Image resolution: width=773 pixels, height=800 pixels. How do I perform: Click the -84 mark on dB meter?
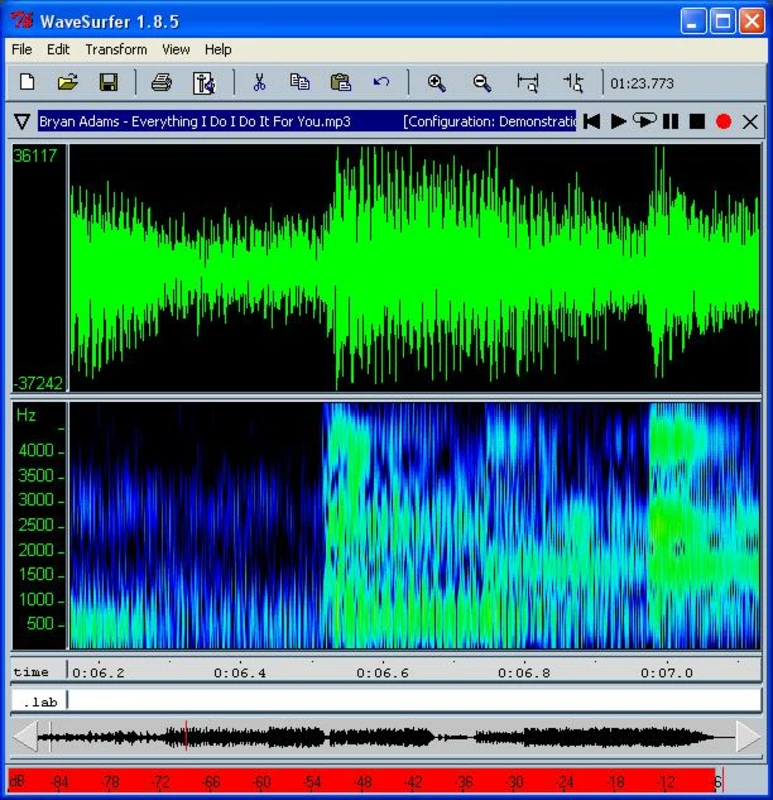pyautogui.click(x=60, y=782)
